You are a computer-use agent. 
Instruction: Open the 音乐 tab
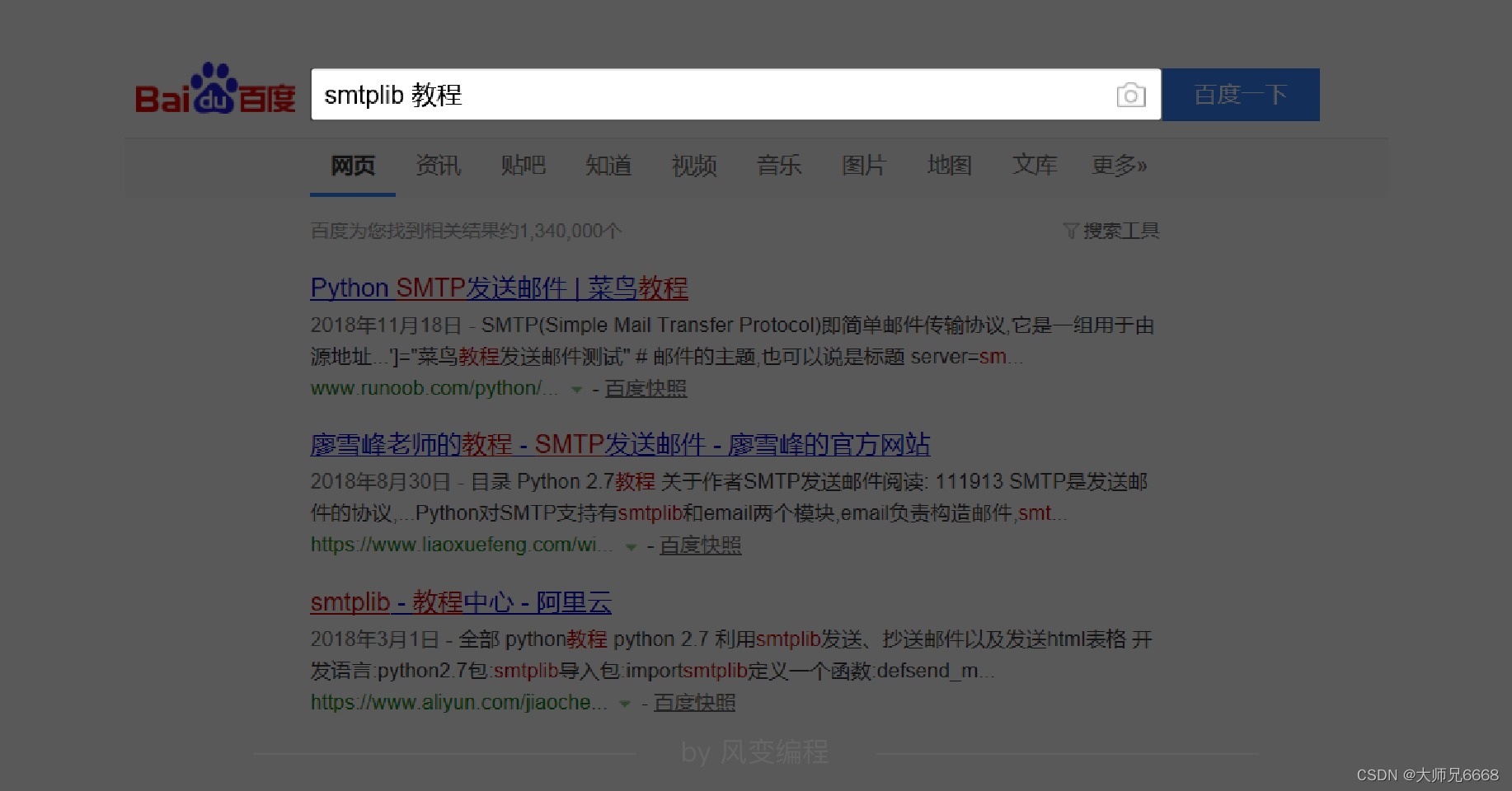tap(779, 166)
